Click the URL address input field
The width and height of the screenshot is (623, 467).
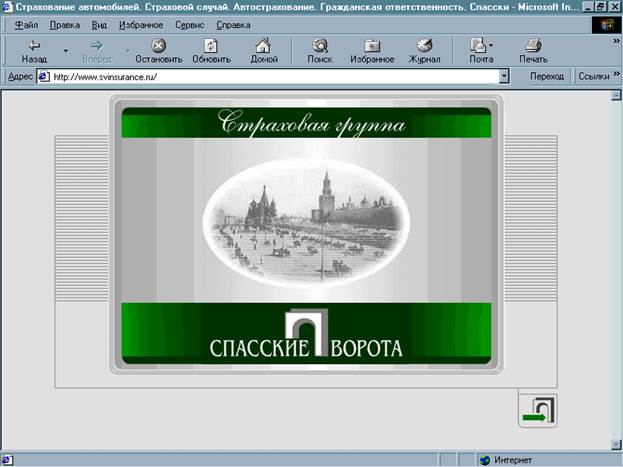click(x=270, y=76)
